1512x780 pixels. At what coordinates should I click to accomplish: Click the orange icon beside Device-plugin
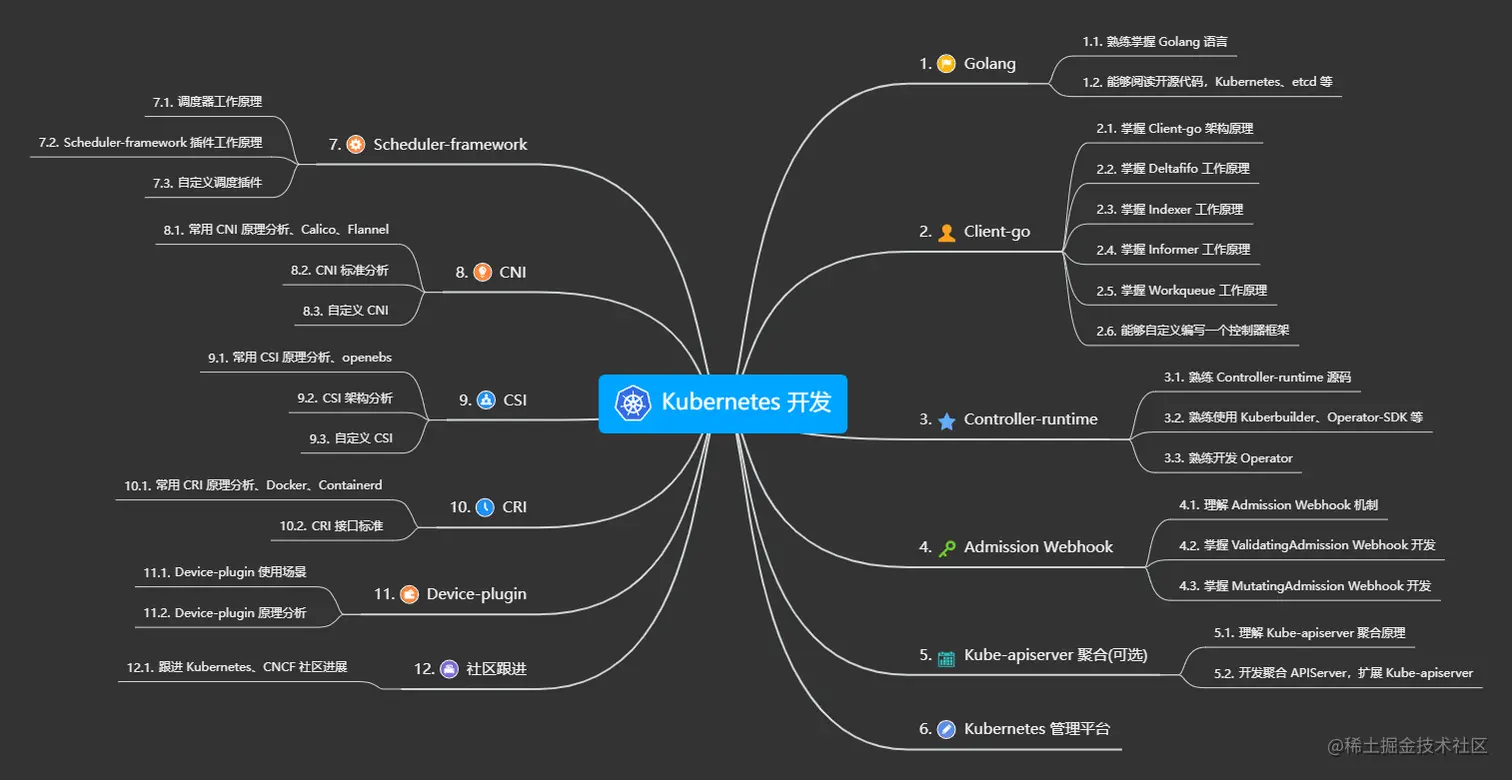409,594
